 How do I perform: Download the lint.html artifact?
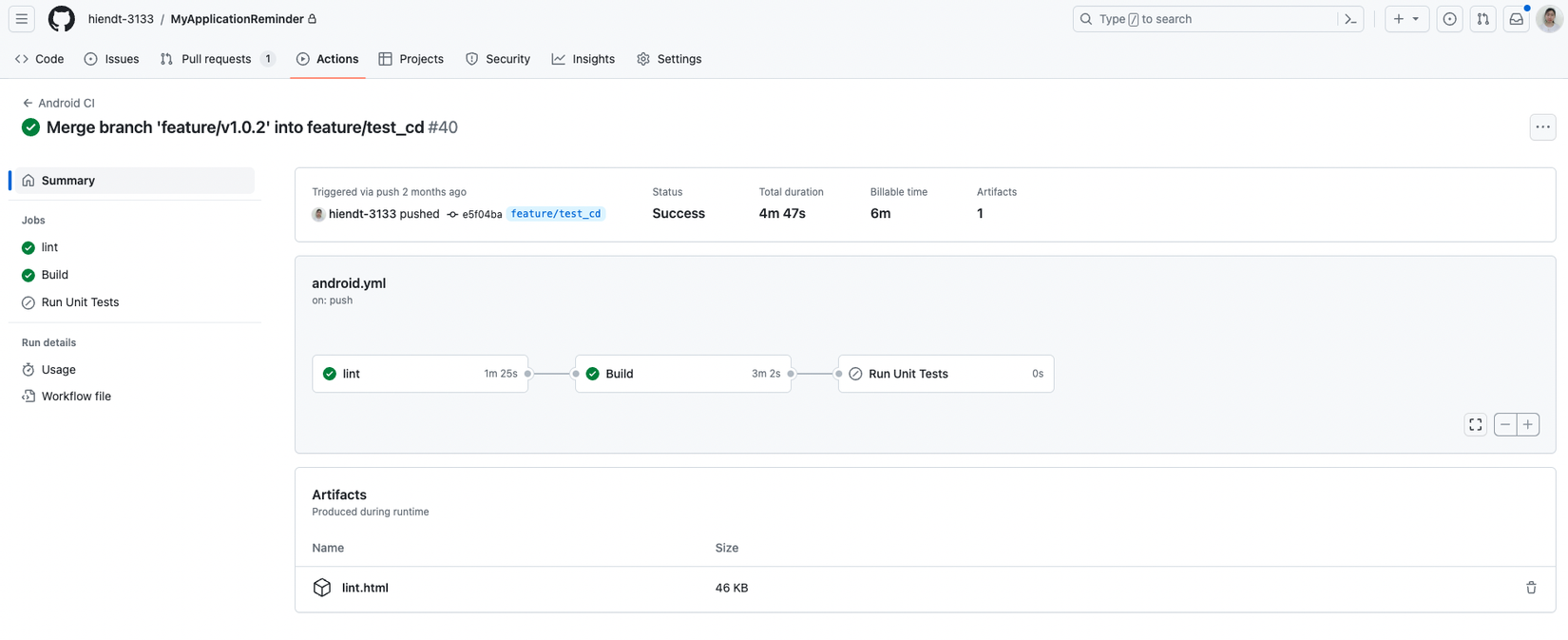[365, 588]
